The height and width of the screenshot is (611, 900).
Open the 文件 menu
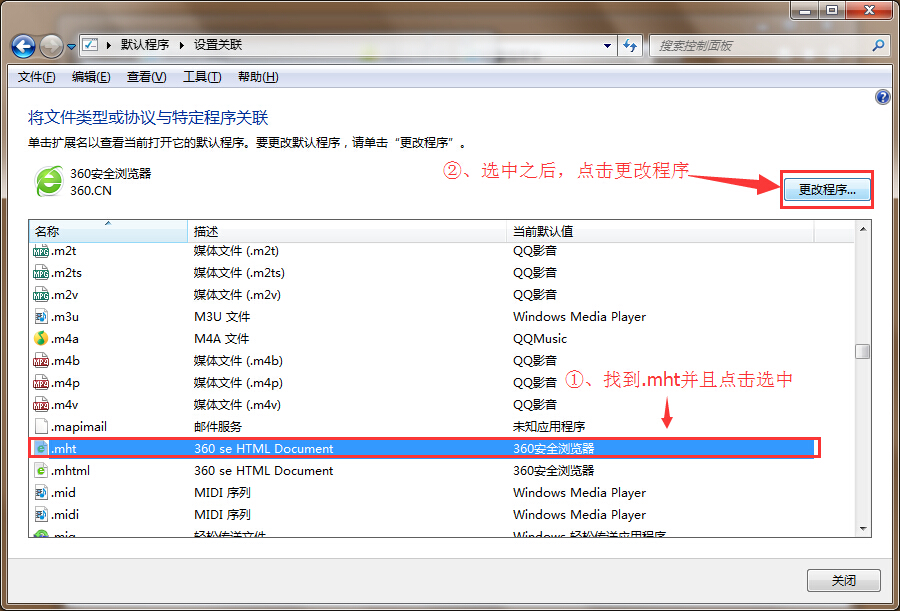point(35,76)
